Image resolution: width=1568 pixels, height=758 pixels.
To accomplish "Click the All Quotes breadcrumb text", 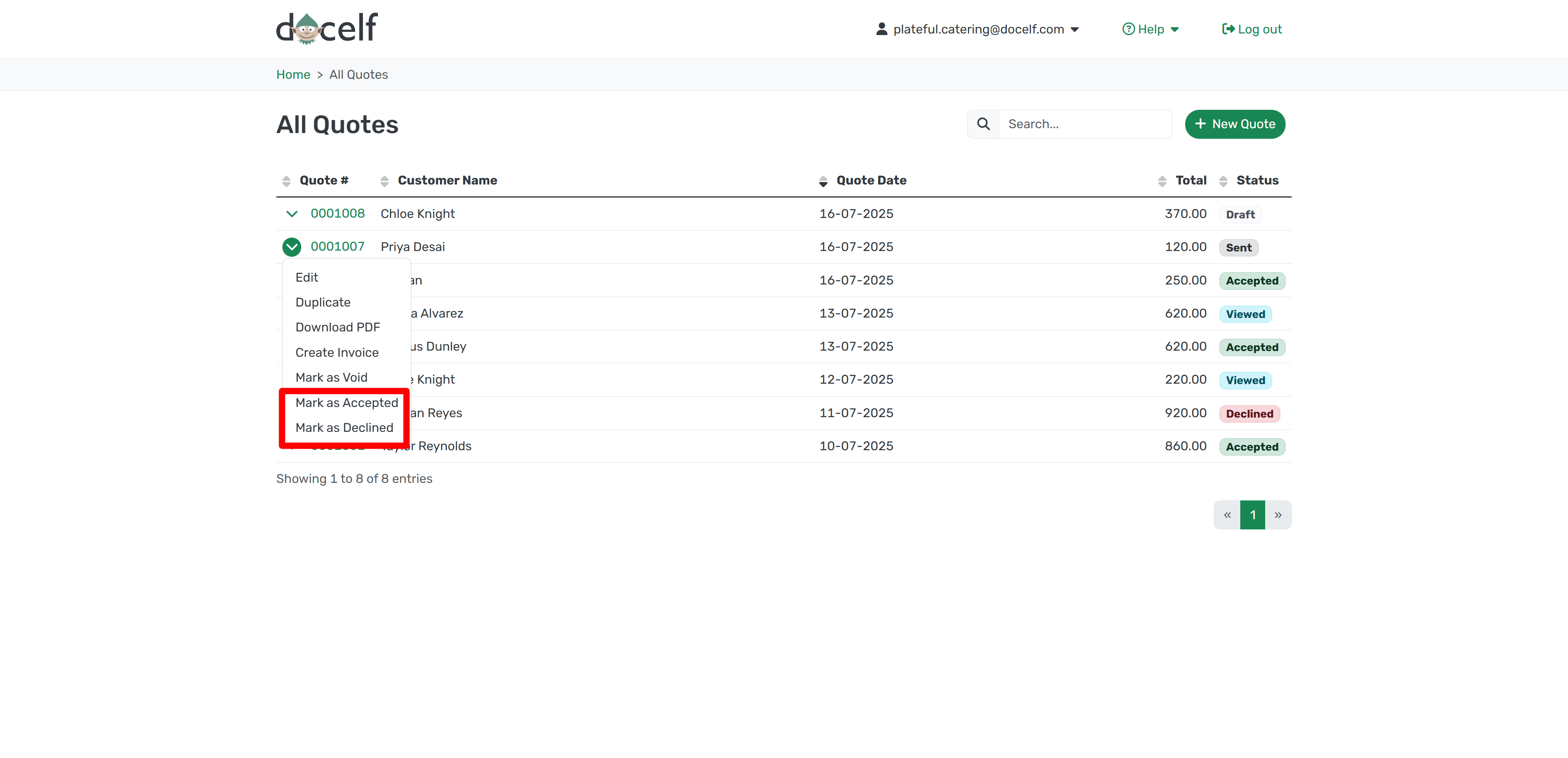I will click(358, 74).
